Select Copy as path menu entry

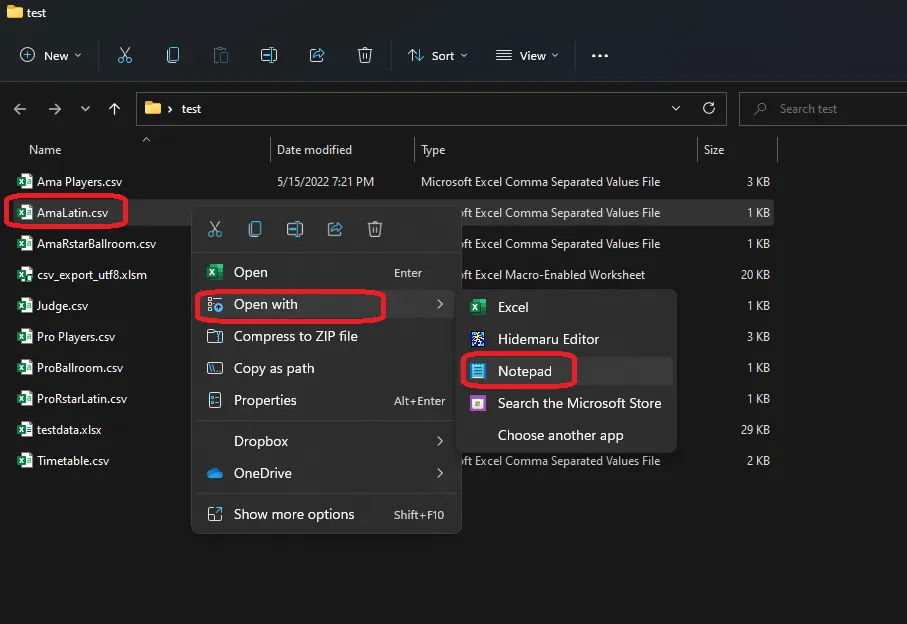tap(274, 368)
